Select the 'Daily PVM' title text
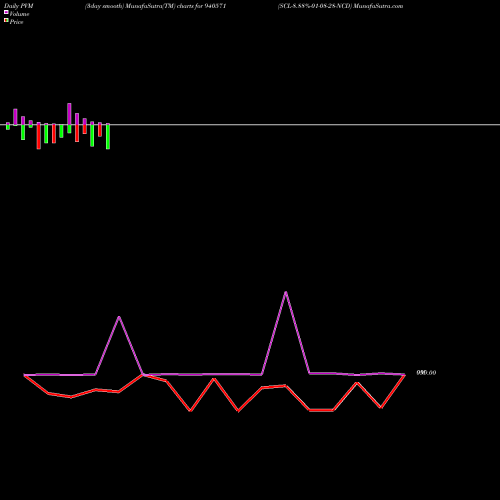 tap(19, 6)
